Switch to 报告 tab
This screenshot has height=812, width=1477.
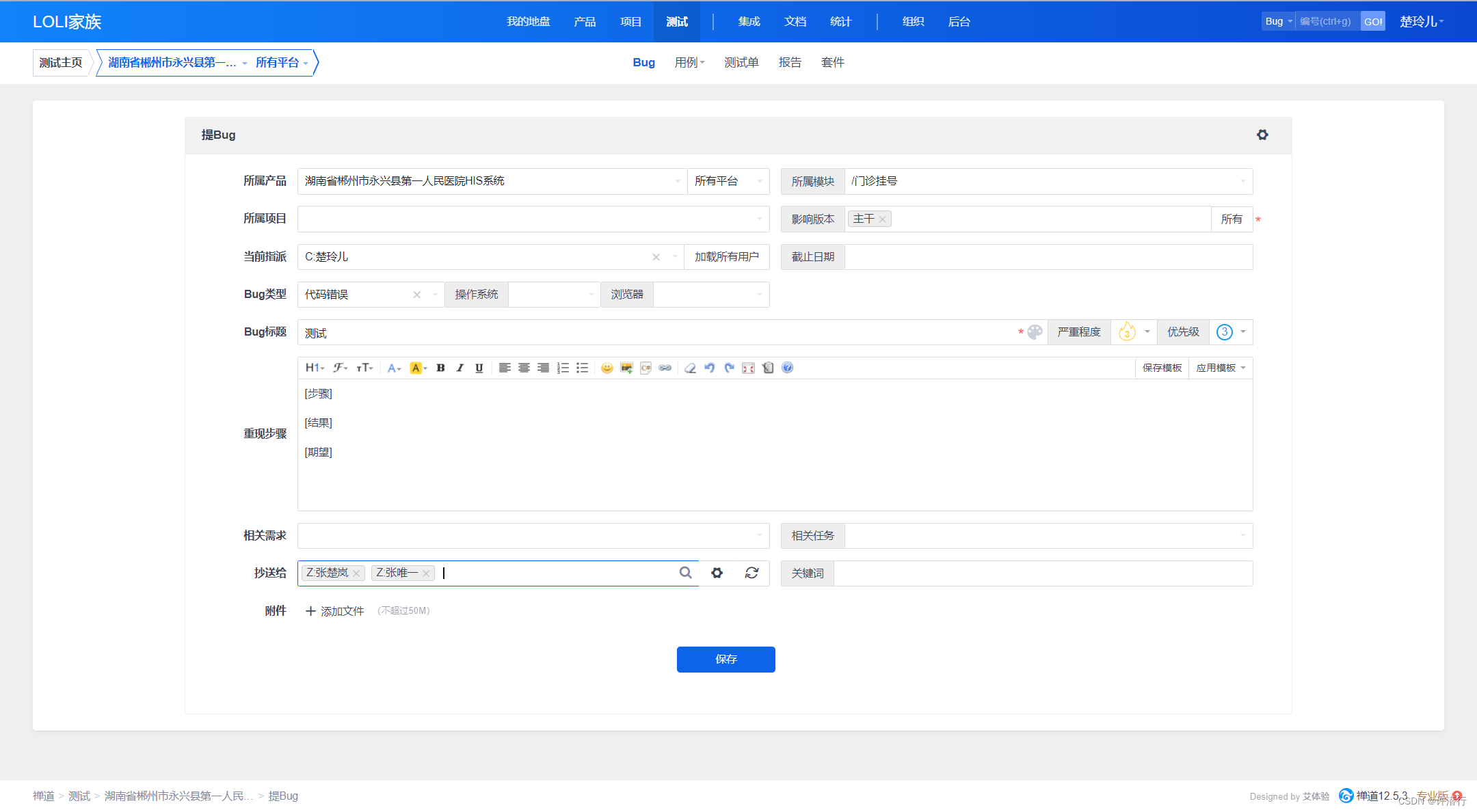click(790, 62)
